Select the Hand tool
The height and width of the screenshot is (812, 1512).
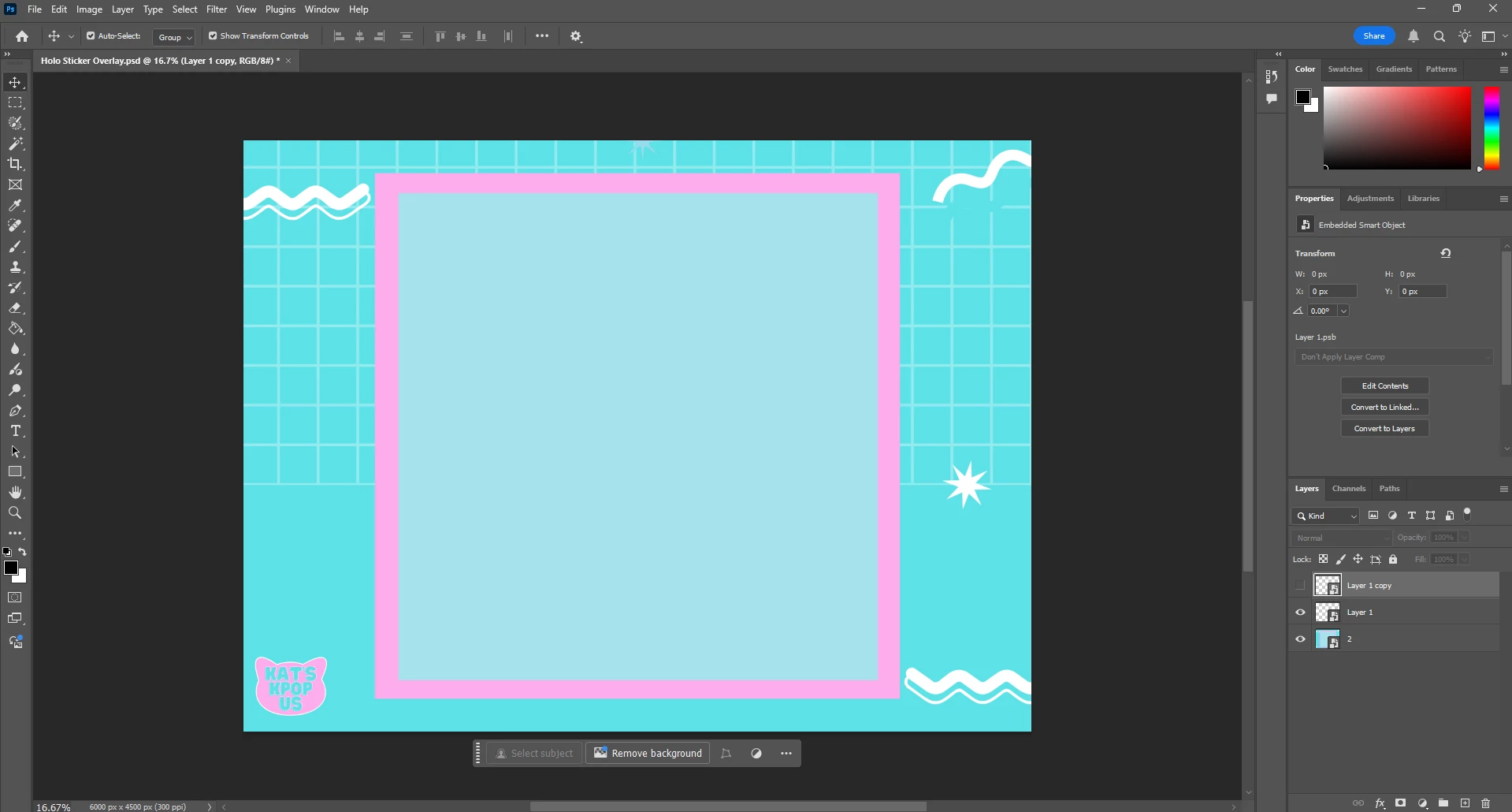(15, 493)
